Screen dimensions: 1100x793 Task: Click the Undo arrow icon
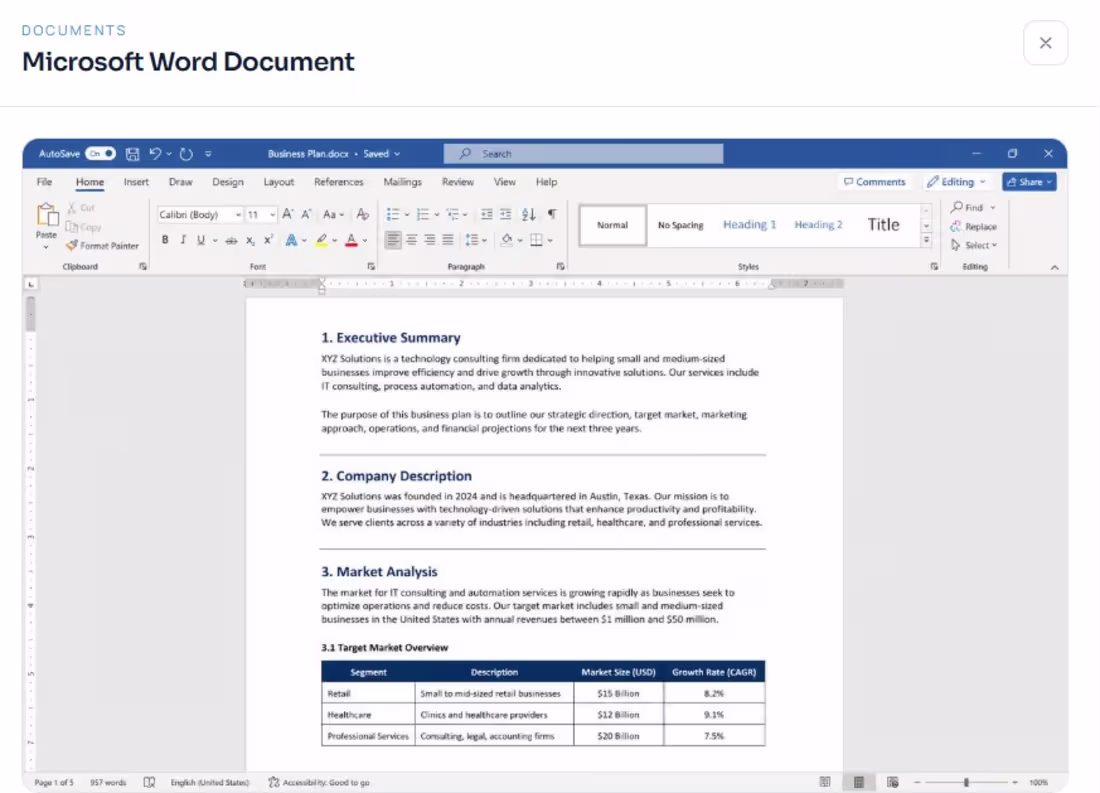point(156,153)
